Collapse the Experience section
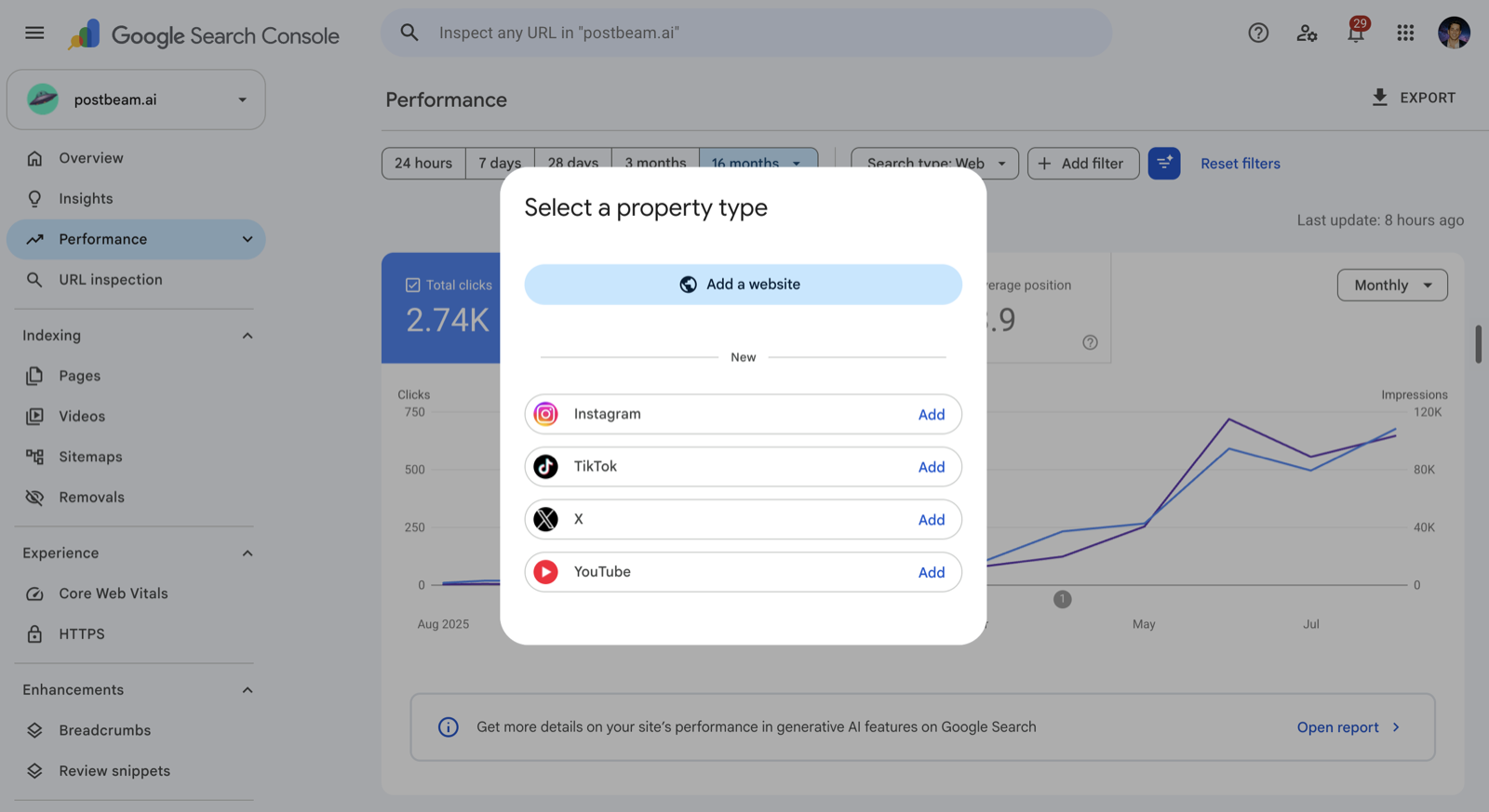Screen dimensions: 1489x812 click(x=248, y=553)
